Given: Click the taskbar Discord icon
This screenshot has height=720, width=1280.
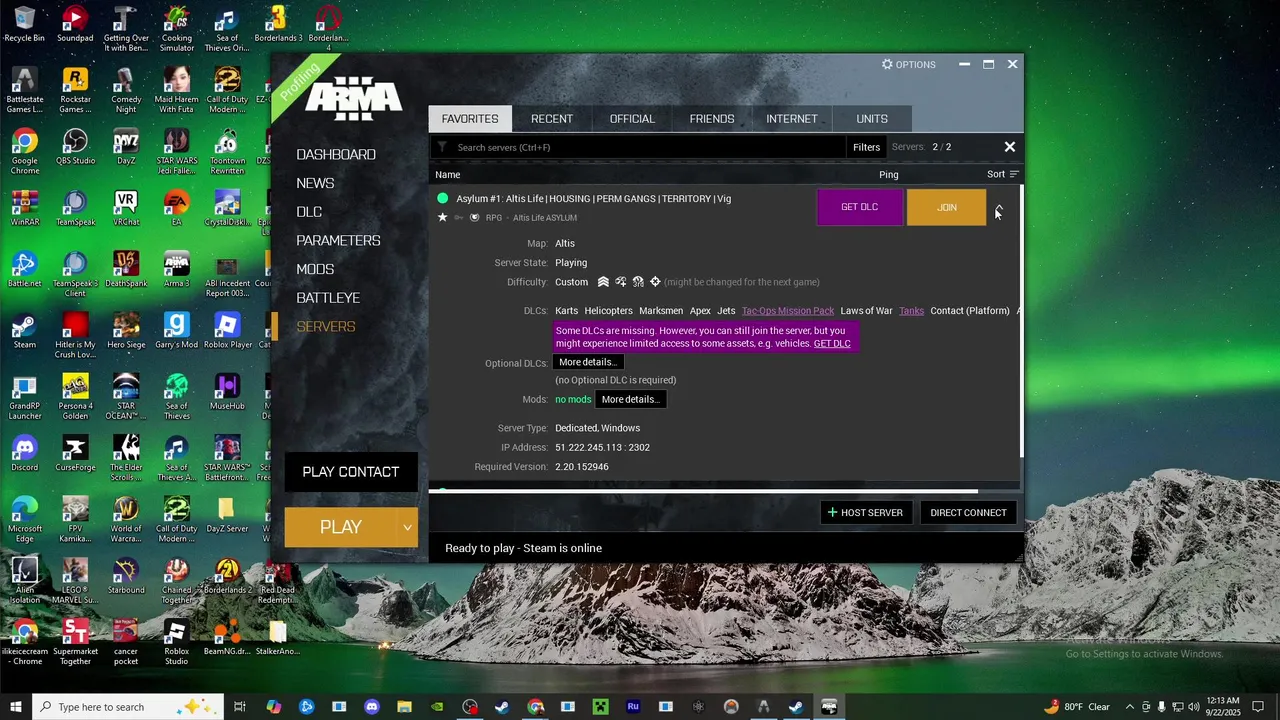Looking at the screenshot, I should click(x=372, y=707).
